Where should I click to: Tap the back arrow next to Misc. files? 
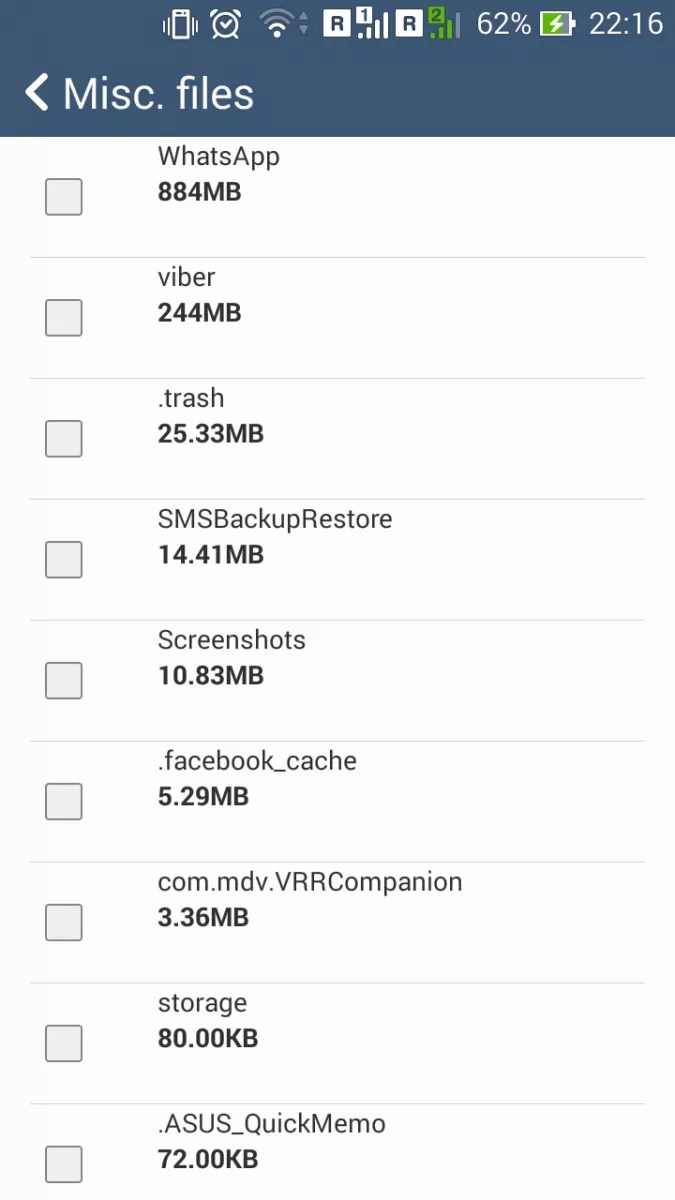(36, 93)
